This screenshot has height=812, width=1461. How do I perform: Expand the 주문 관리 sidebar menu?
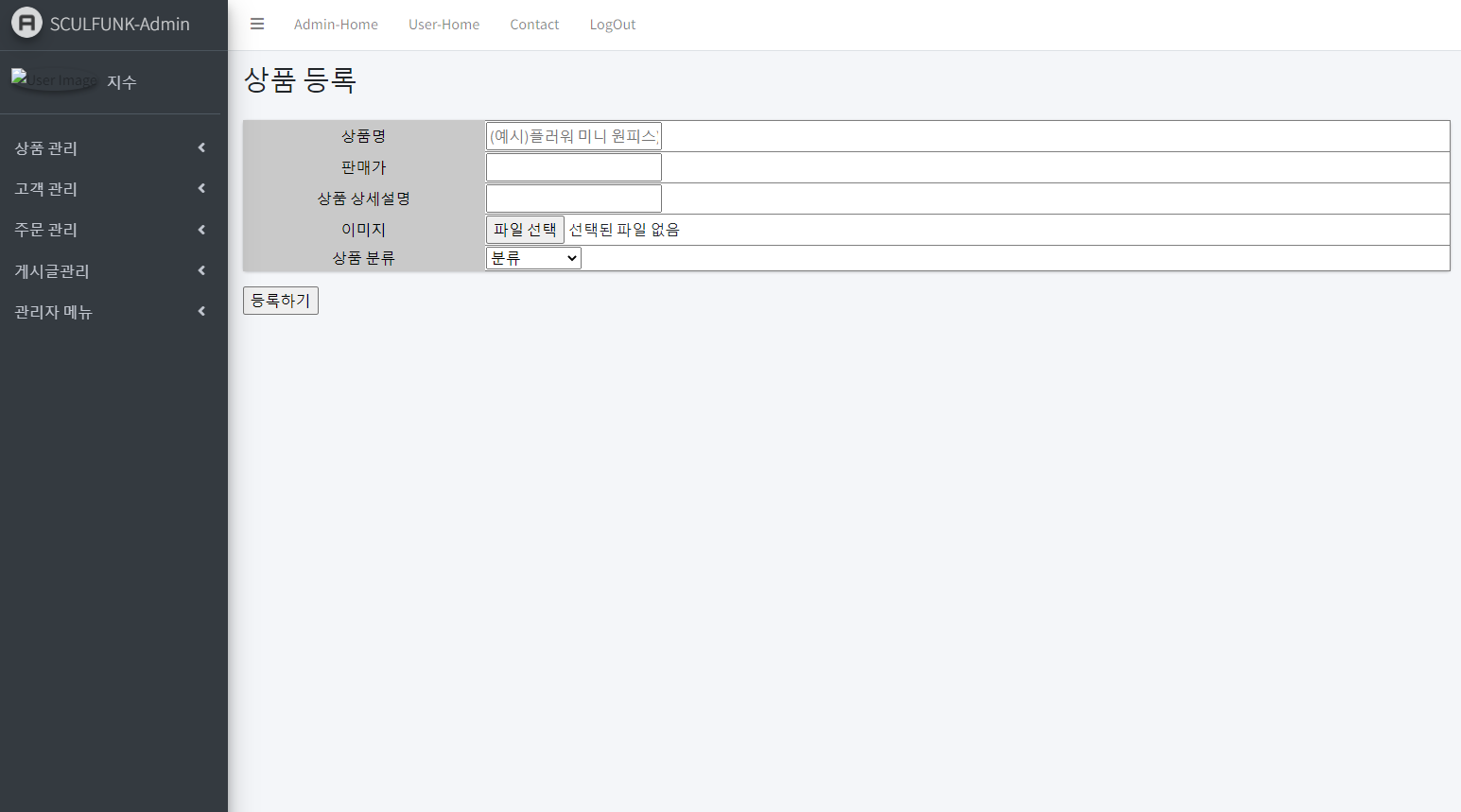pyautogui.click(x=110, y=230)
